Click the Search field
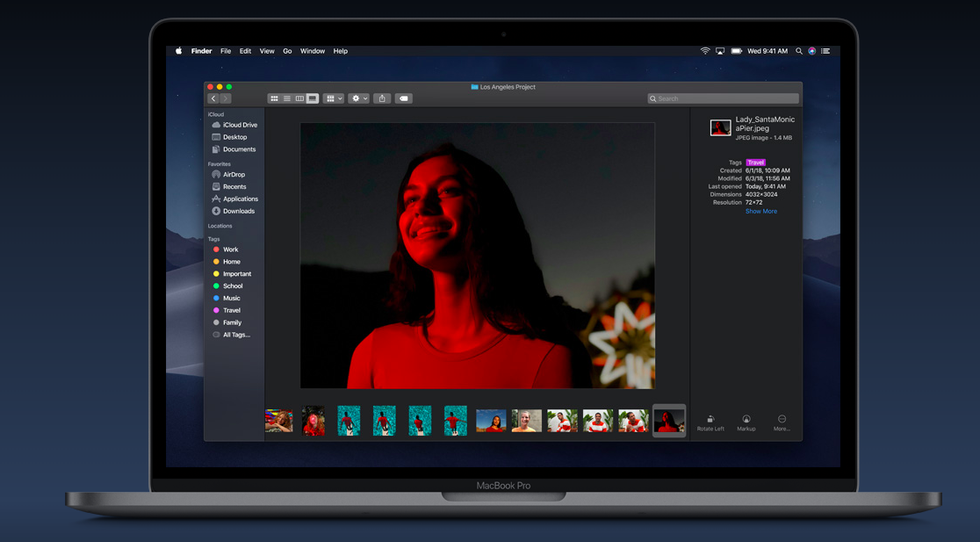The image size is (980, 542). [723, 99]
